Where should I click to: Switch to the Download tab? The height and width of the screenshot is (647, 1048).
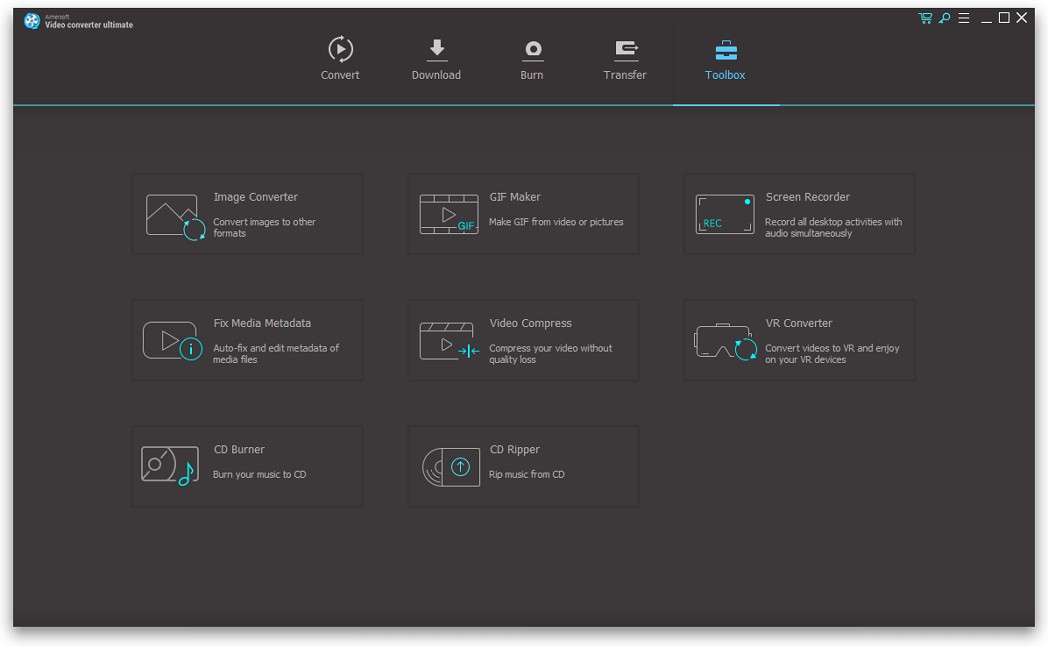[436, 57]
